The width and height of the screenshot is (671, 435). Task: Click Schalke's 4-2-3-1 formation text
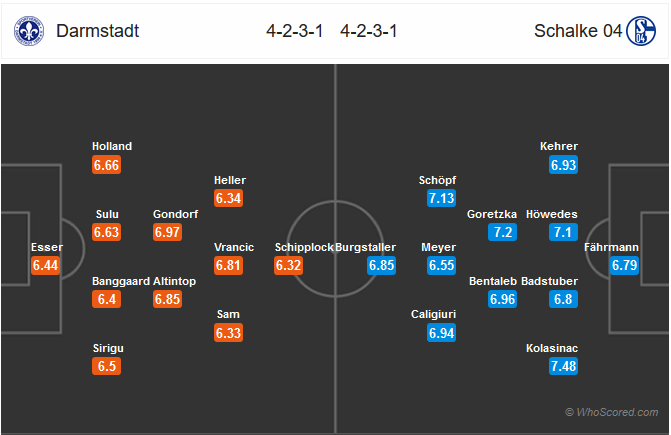click(368, 31)
